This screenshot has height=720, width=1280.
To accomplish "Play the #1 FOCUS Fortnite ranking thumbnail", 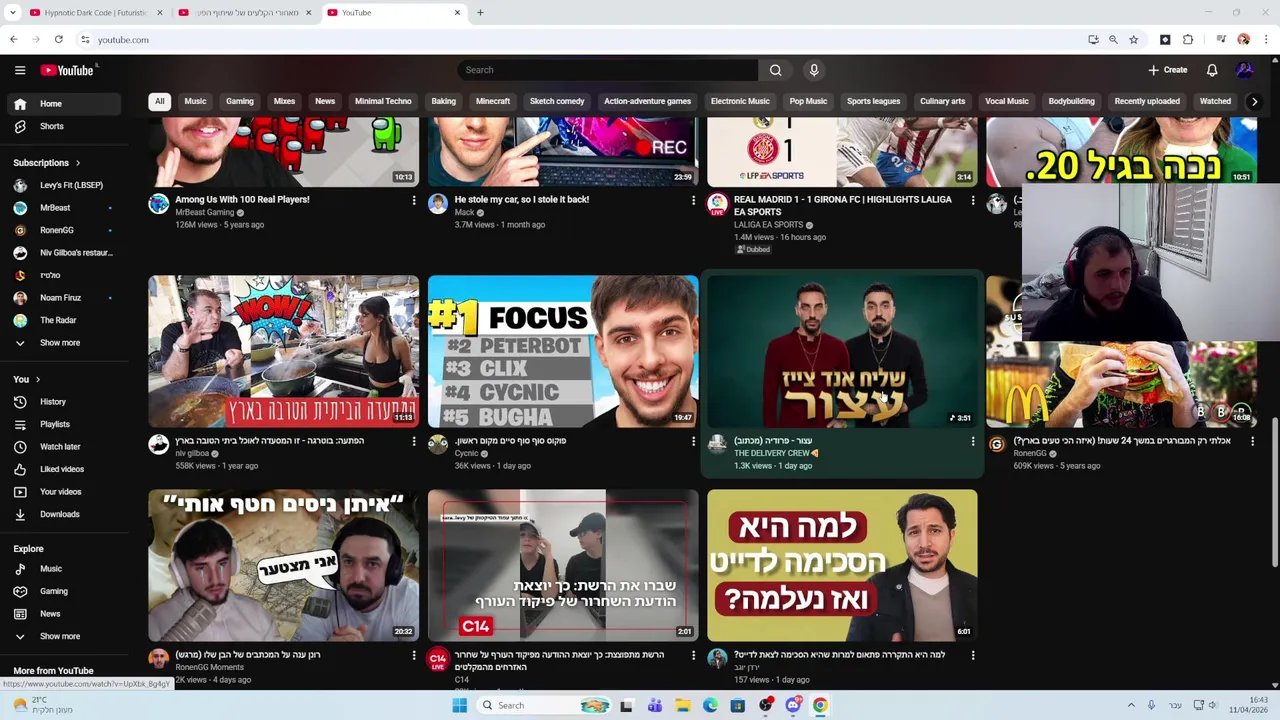I will pos(563,352).
